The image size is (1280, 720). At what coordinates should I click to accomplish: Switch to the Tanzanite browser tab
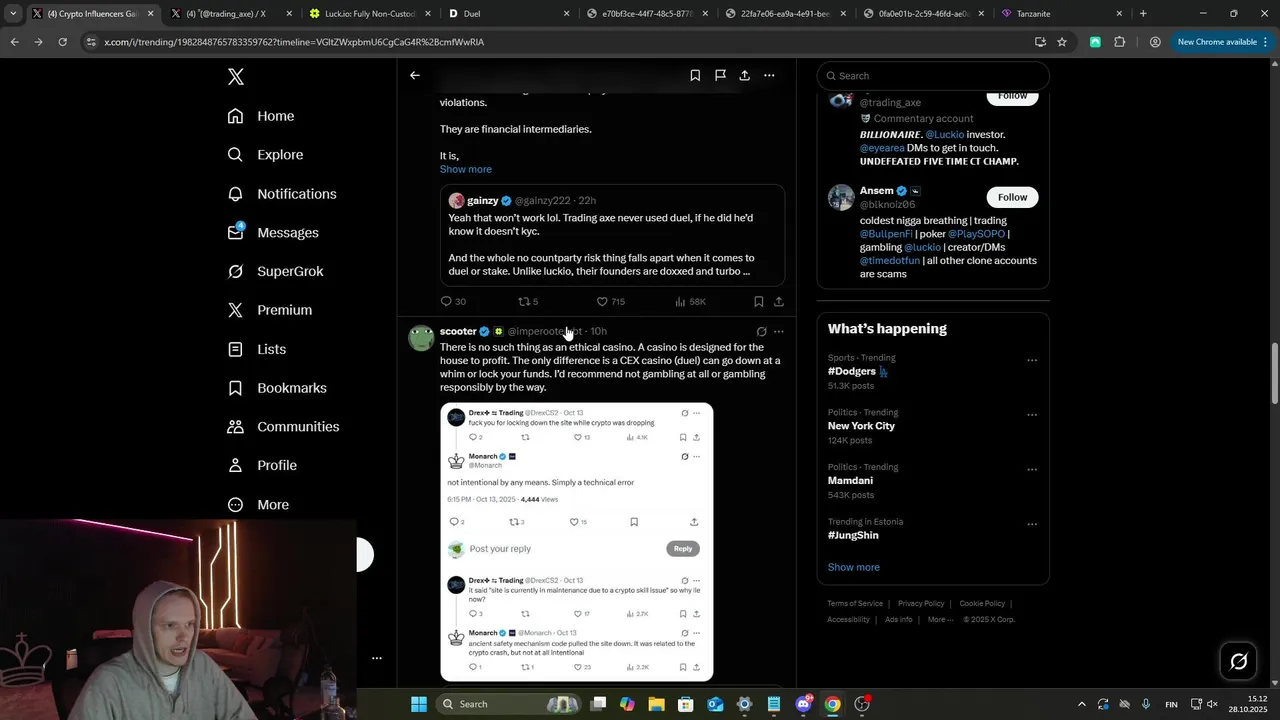1062,14
